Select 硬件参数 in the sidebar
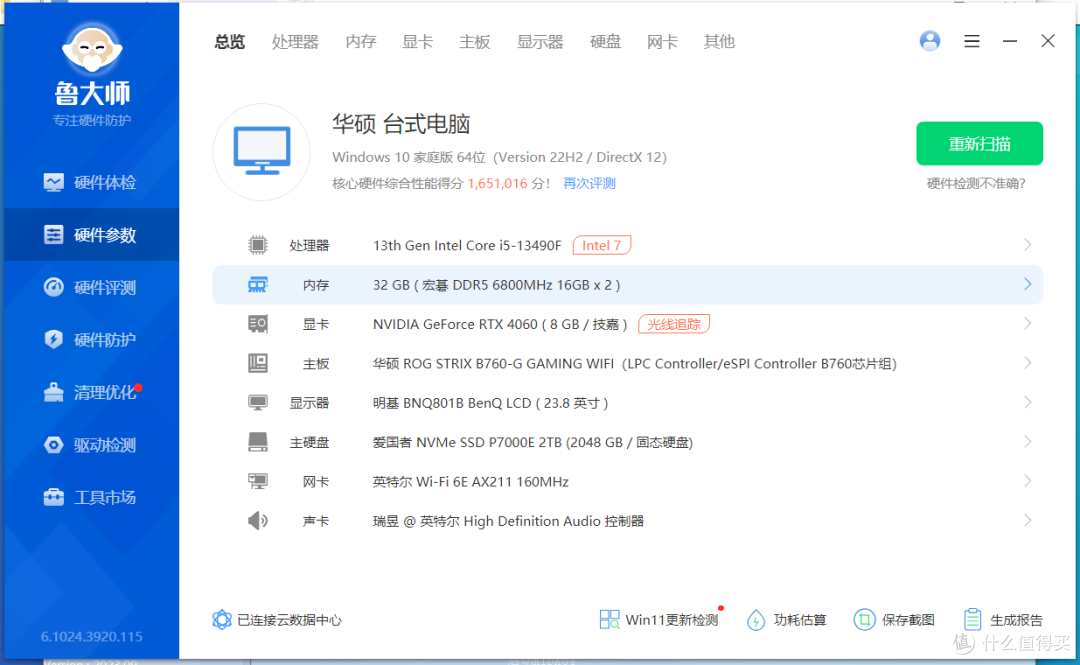This screenshot has width=1080, height=665. click(x=90, y=235)
